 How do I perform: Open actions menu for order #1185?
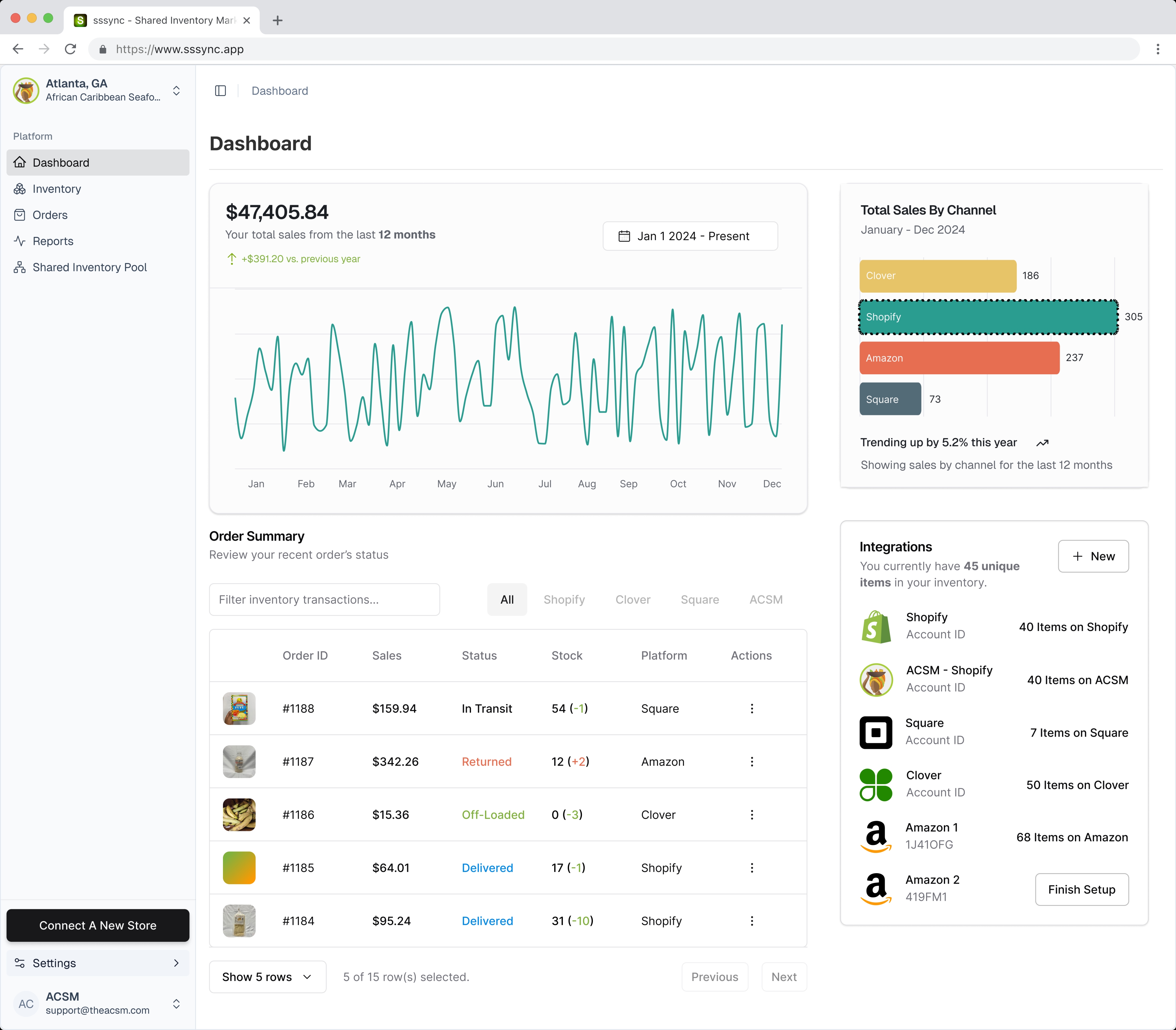tap(751, 868)
